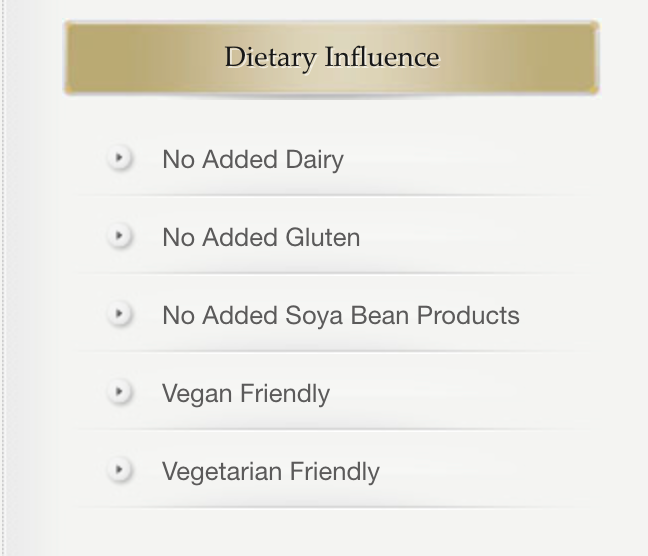Expand the Vegetarian Friendly item arrow

coord(120,470)
